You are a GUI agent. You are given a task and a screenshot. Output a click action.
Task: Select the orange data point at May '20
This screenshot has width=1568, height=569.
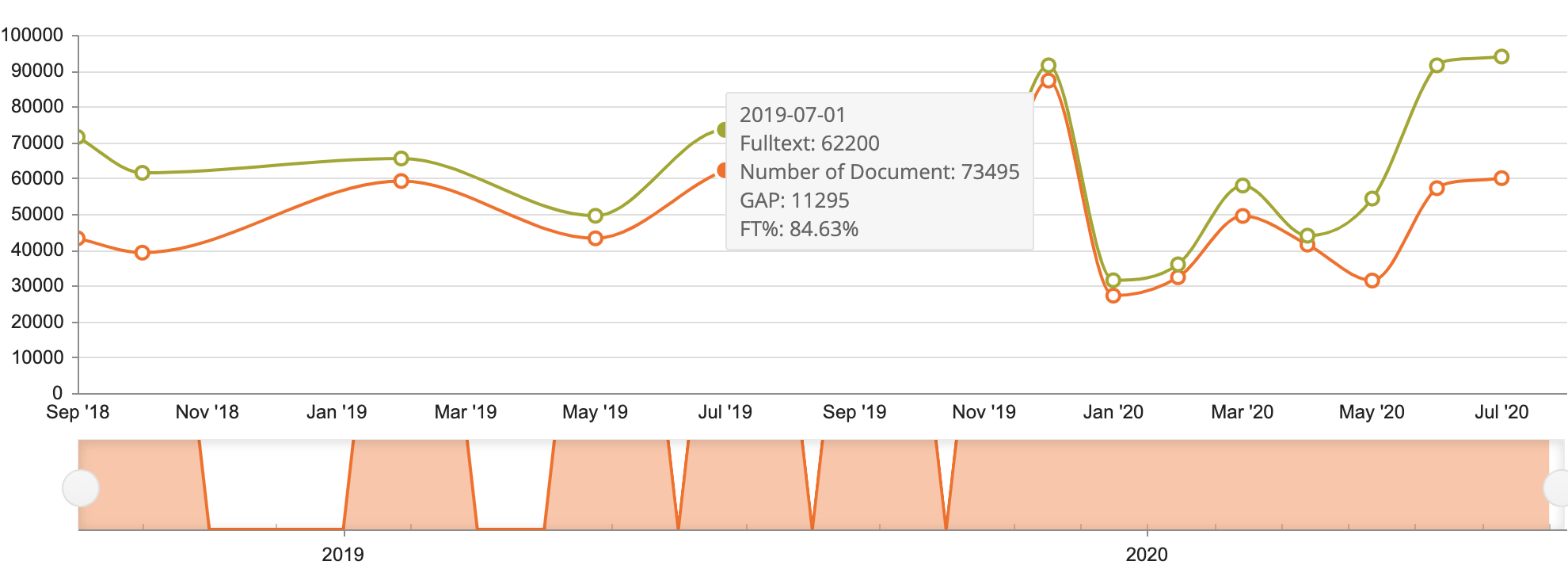pyautogui.click(x=1372, y=281)
